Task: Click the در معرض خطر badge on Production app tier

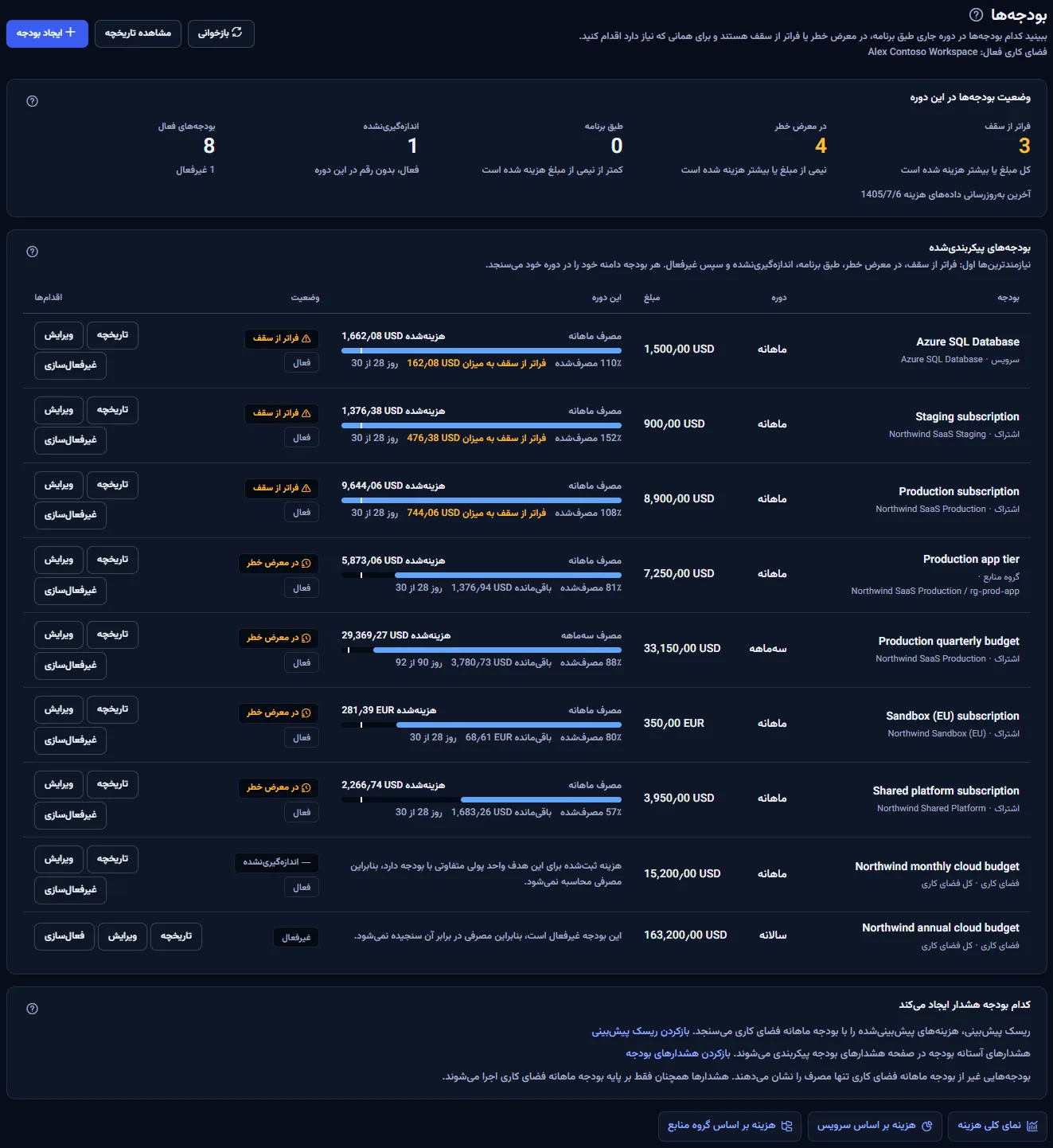Action: point(279,563)
